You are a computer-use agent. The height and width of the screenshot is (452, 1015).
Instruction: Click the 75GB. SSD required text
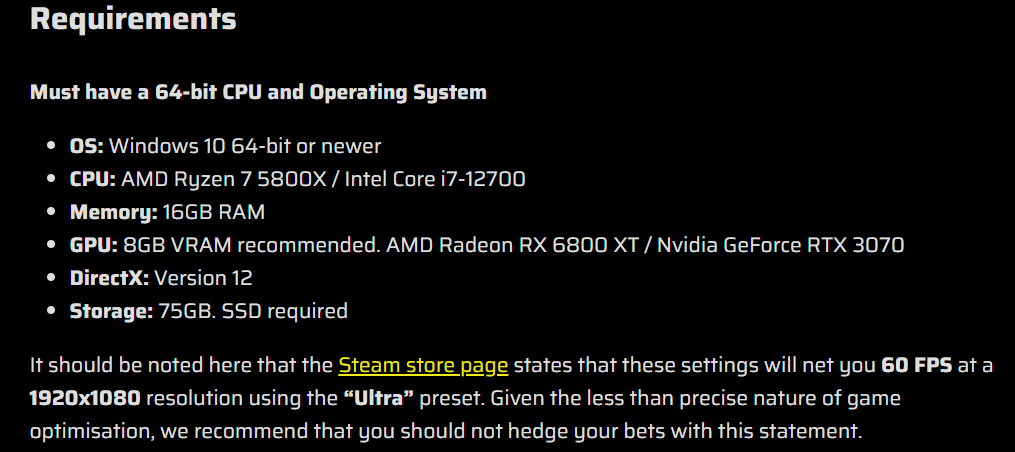click(253, 311)
